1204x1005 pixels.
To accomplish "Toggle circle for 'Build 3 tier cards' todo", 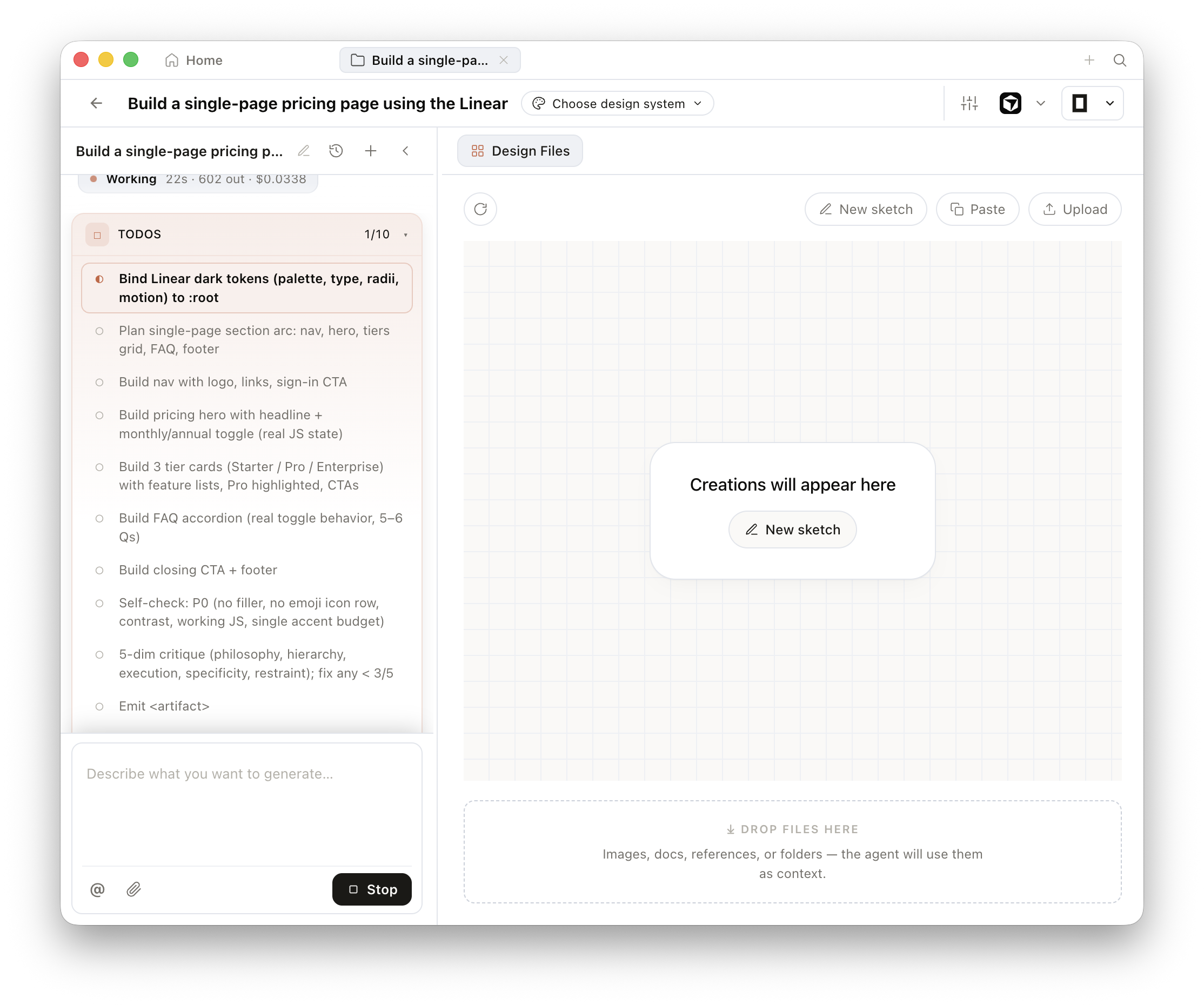I will click(x=99, y=467).
